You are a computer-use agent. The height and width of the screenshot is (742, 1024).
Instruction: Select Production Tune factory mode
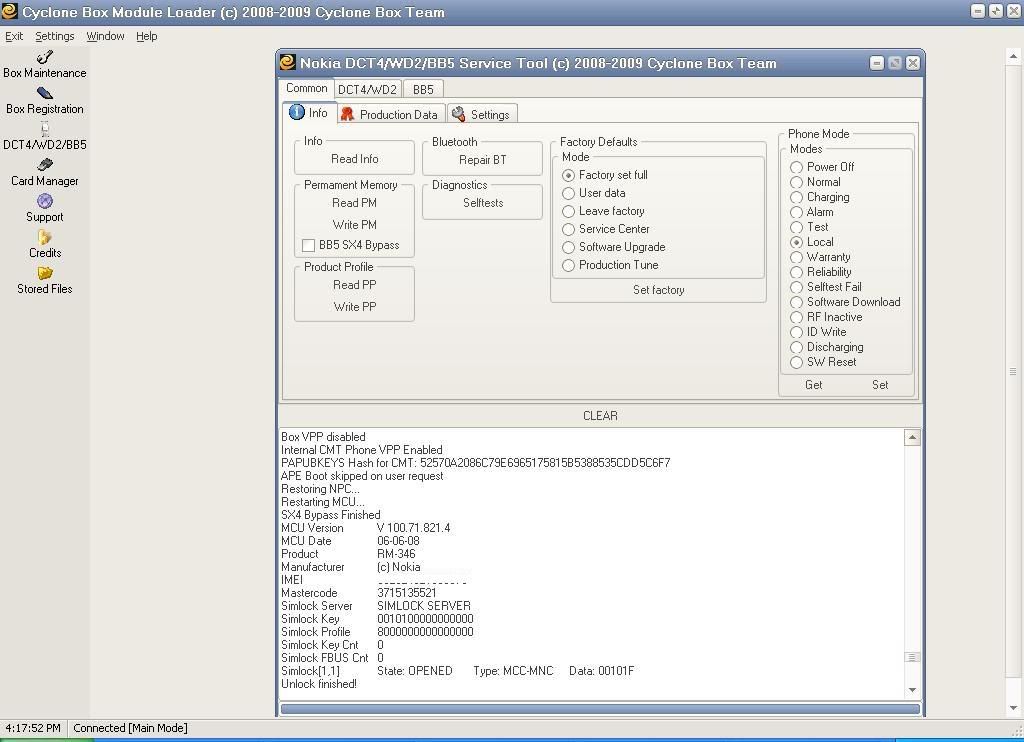pos(568,265)
